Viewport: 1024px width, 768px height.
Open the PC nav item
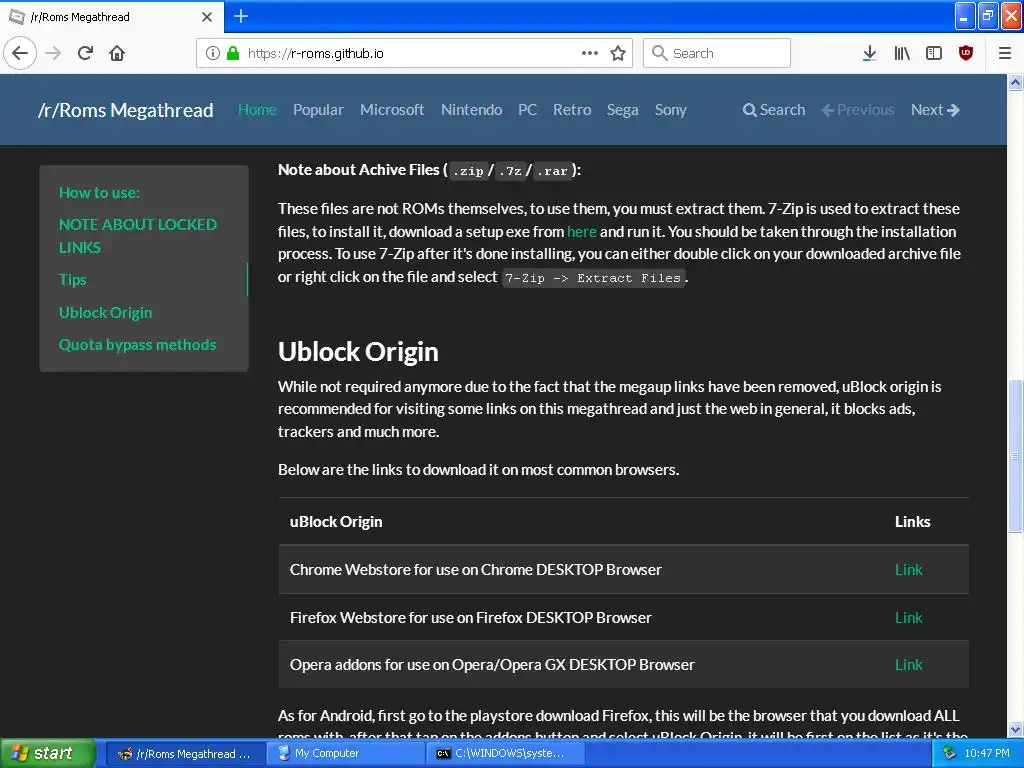point(528,110)
